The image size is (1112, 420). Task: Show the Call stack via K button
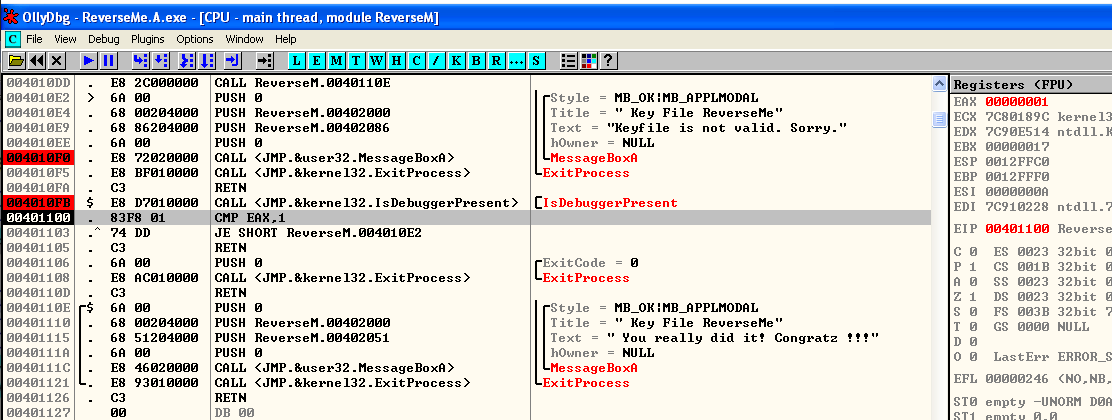tap(457, 60)
